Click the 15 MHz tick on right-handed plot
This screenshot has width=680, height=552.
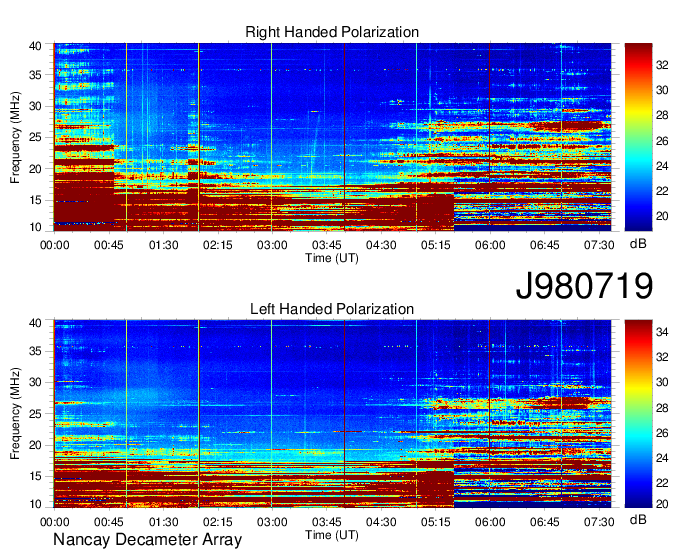tap(35, 200)
